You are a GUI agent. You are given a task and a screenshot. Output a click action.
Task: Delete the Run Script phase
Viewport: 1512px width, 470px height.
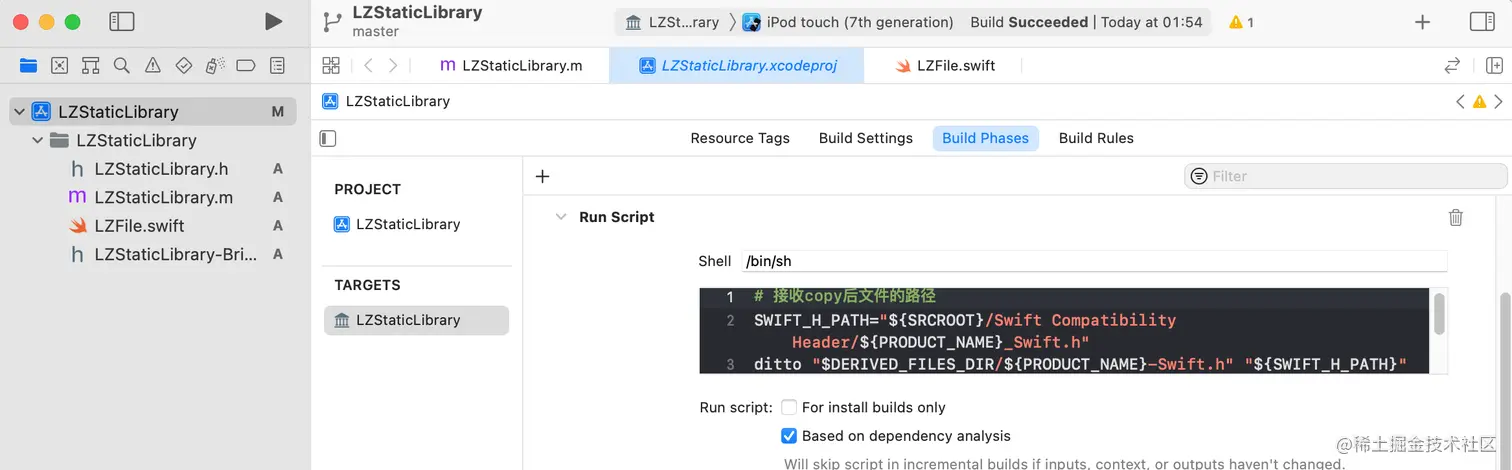[1456, 217]
